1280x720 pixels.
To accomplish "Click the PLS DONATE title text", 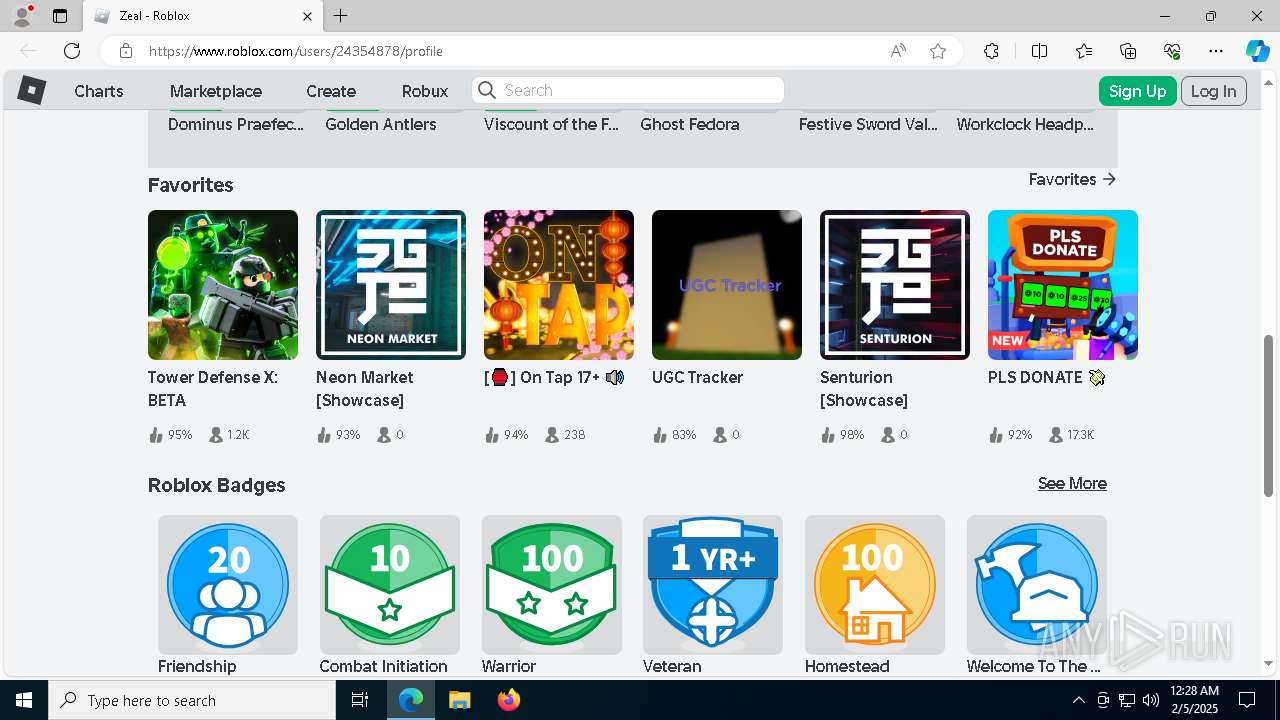I will coord(1046,377).
